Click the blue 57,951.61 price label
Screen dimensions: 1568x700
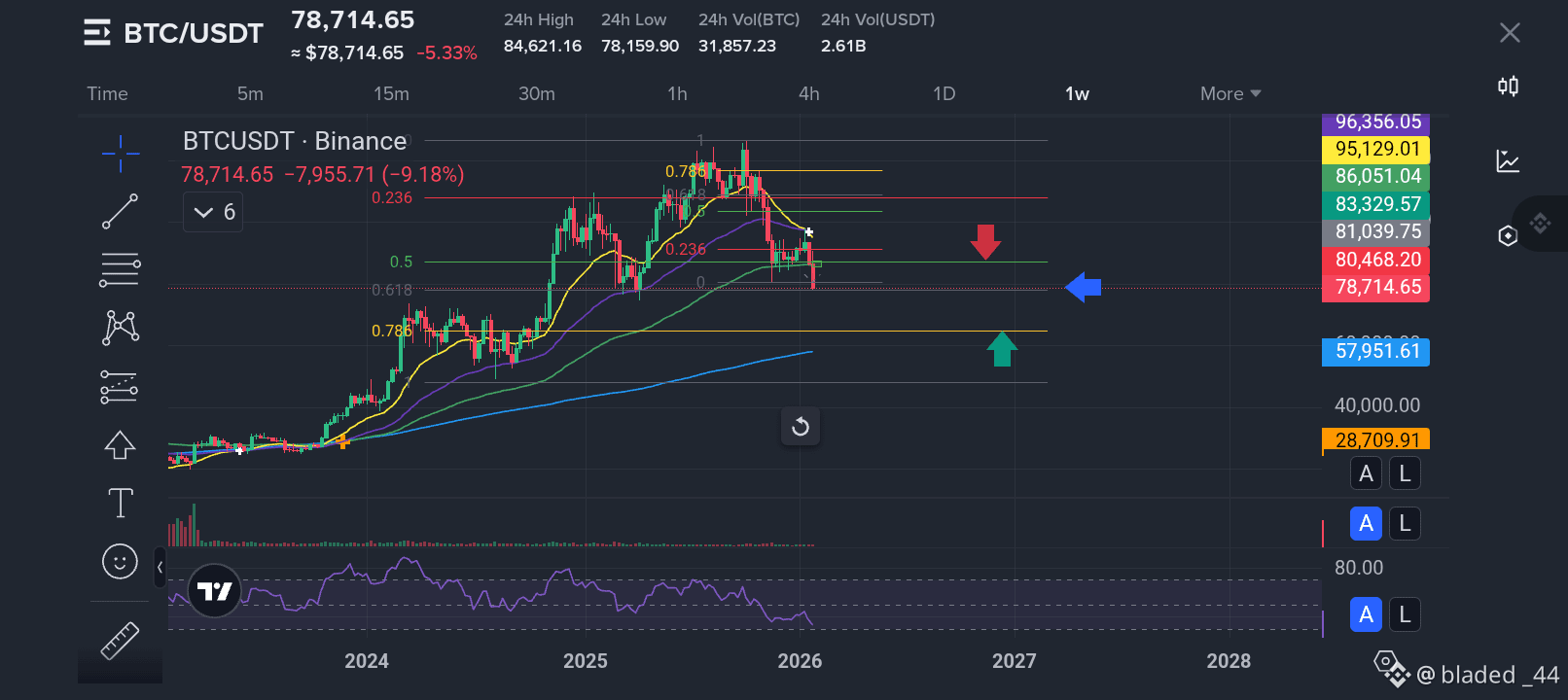[x=1375, y=351]
